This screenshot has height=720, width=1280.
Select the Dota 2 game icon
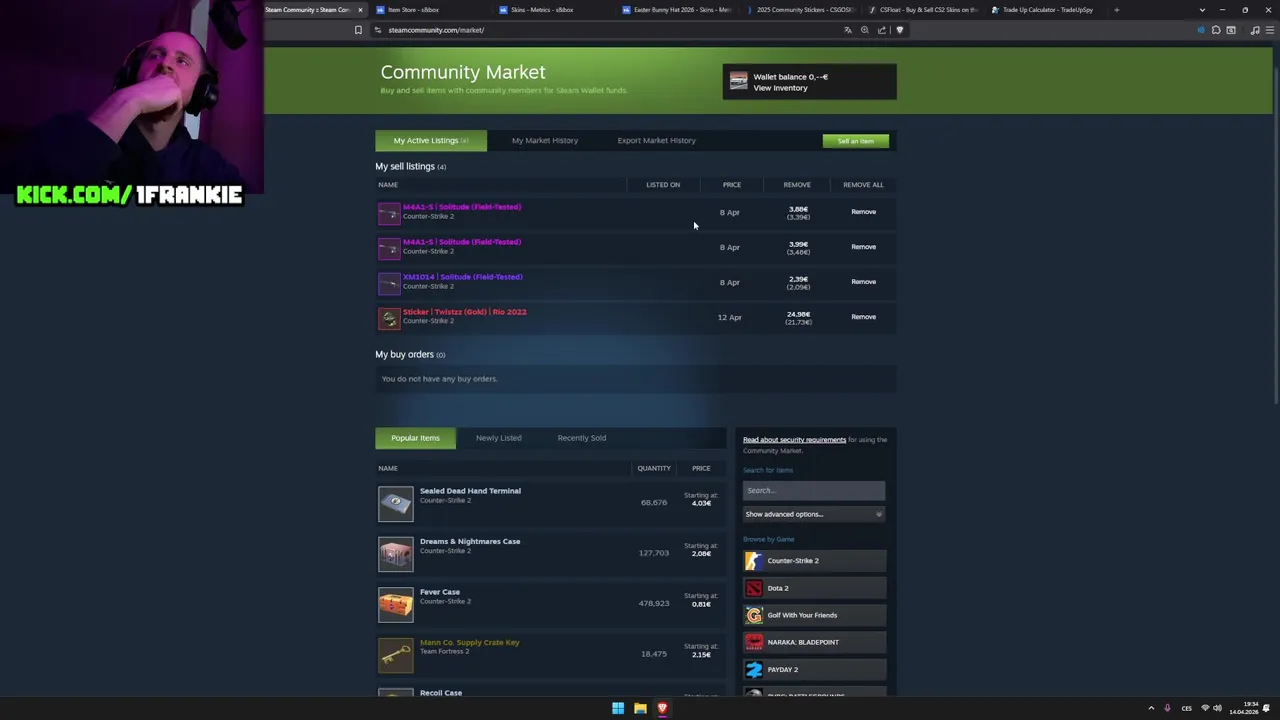click(754, 588)
